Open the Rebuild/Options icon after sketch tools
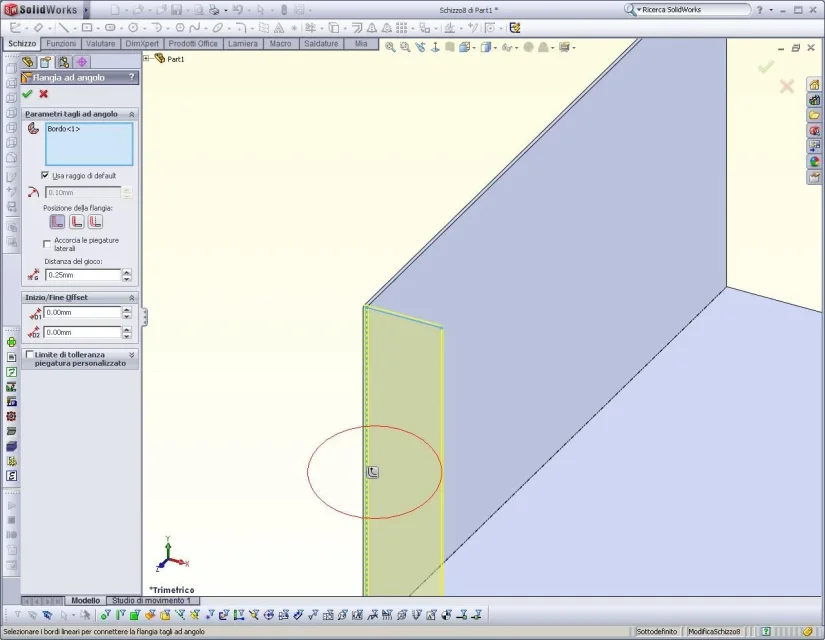This screenshot has height=640, width=825. (515, 28)
